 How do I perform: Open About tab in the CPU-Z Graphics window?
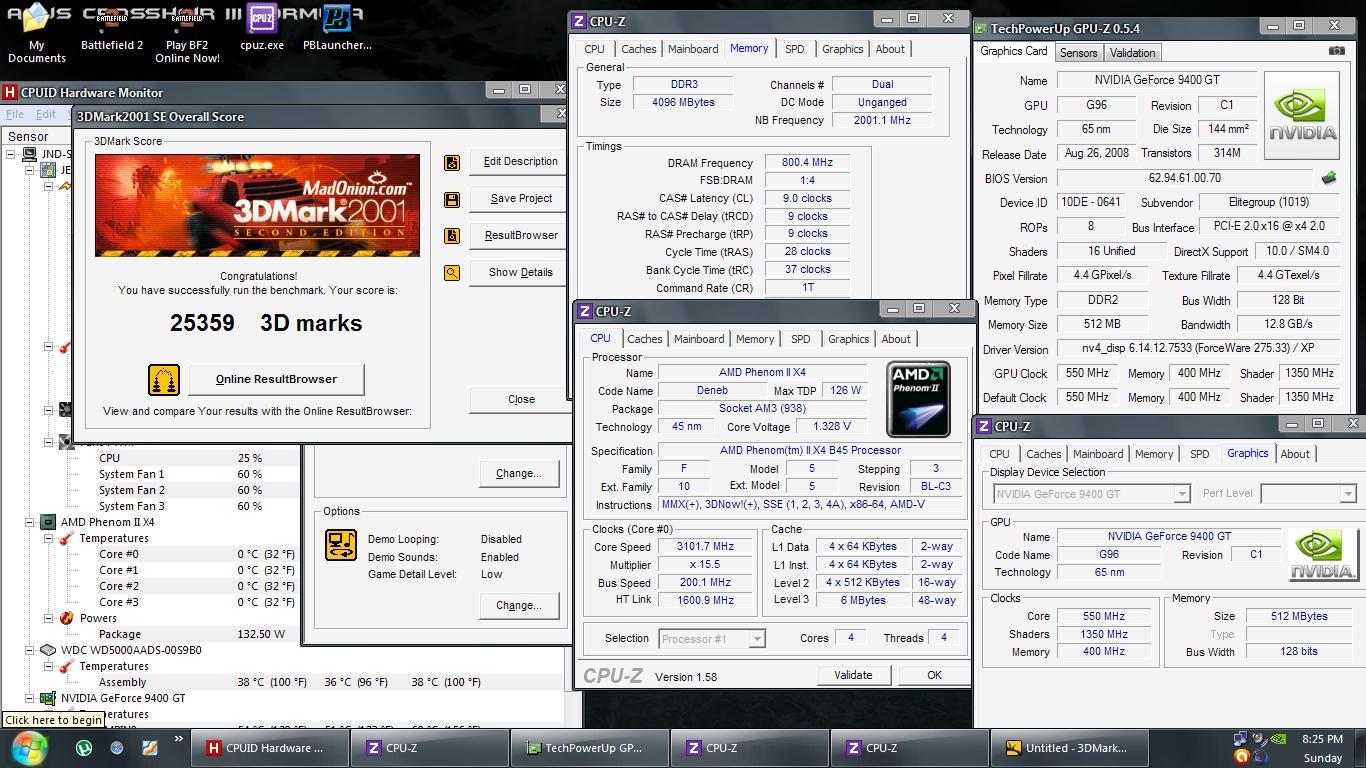1295,454
